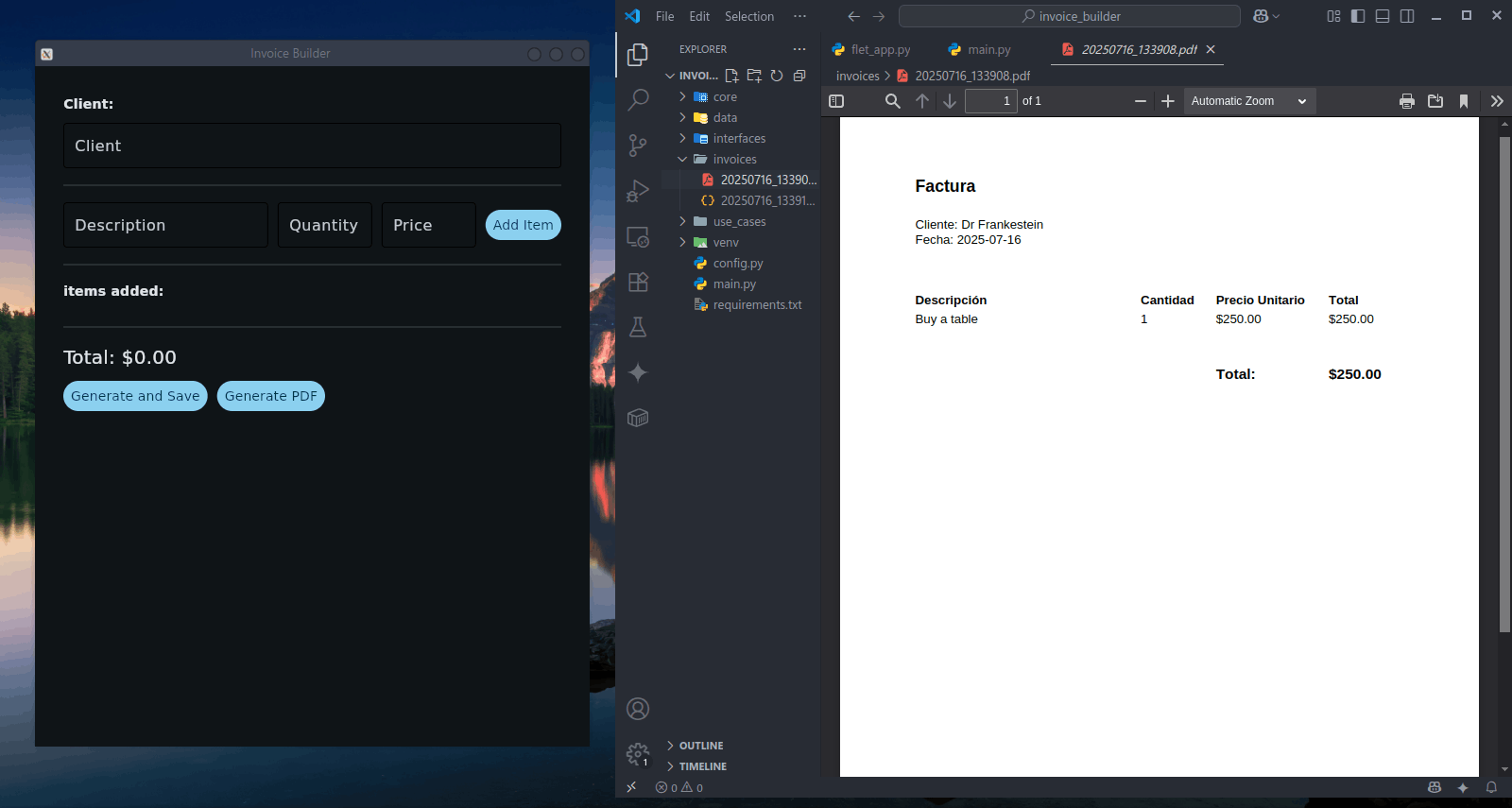The width and height of the screenshot is (1512, 808).
Task: Open Copilot icon in title bar
Action: (1261, 16)
